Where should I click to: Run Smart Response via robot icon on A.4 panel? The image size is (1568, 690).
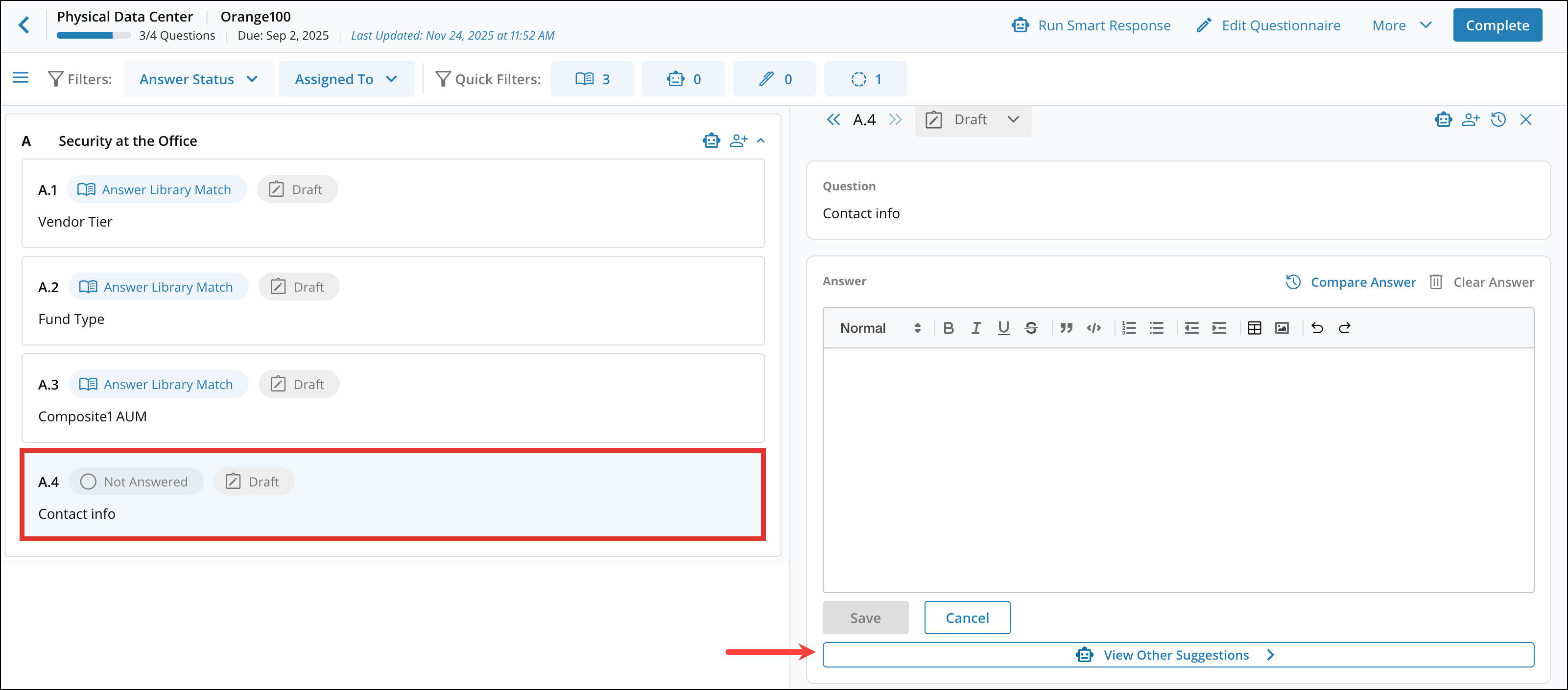pyautogui.click(x=1443, y=119)
